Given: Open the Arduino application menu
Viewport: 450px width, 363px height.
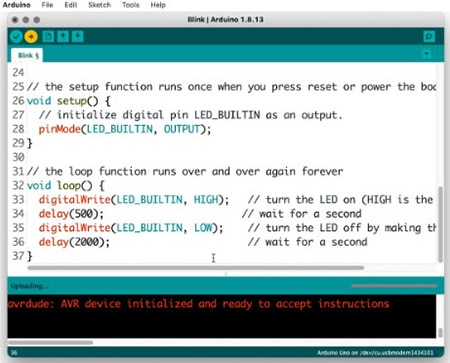Looking at the screenshot, I should click(x=16, y=5).
